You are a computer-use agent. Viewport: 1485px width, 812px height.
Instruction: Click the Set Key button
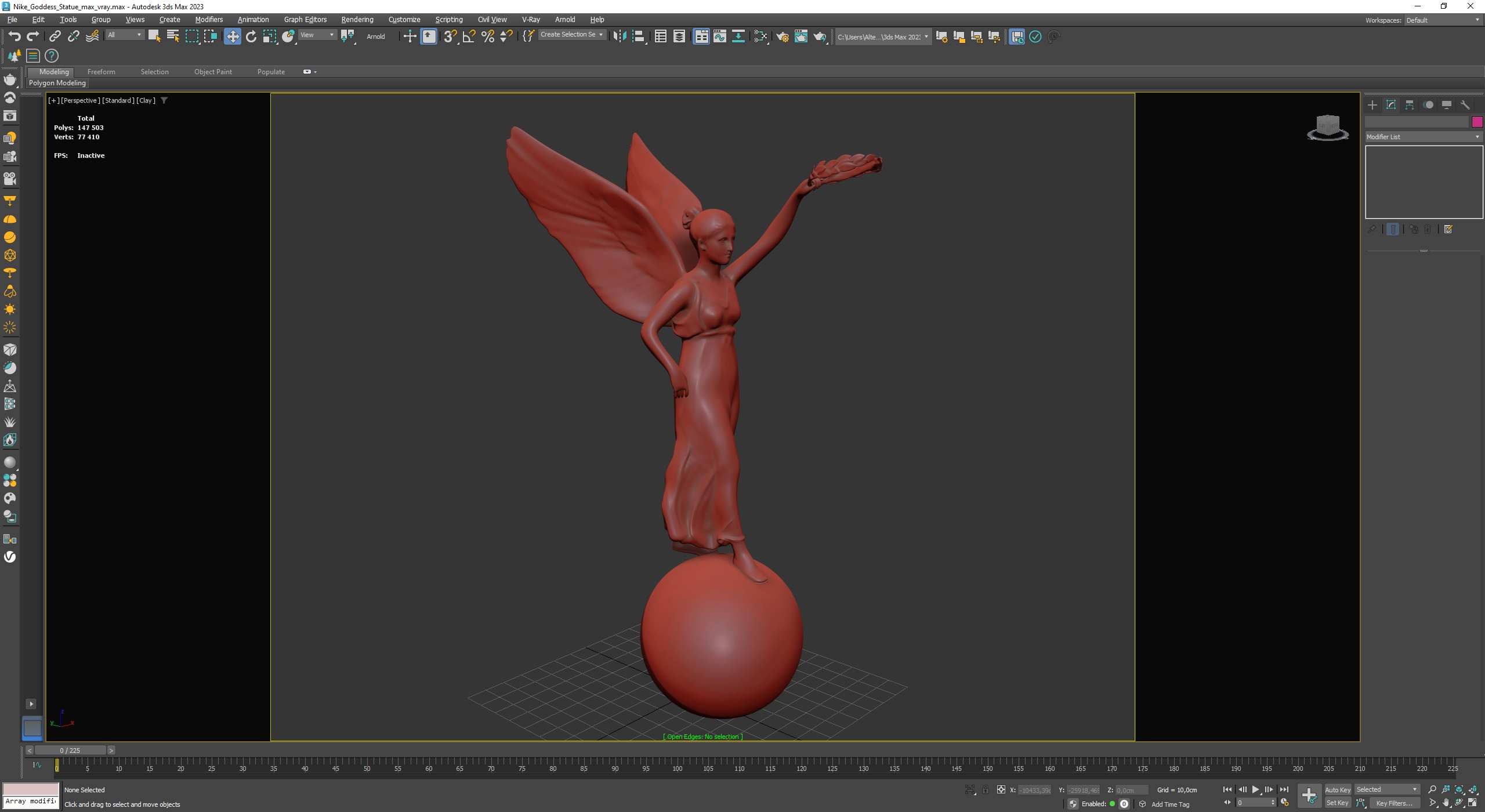tap(1337, 803)
